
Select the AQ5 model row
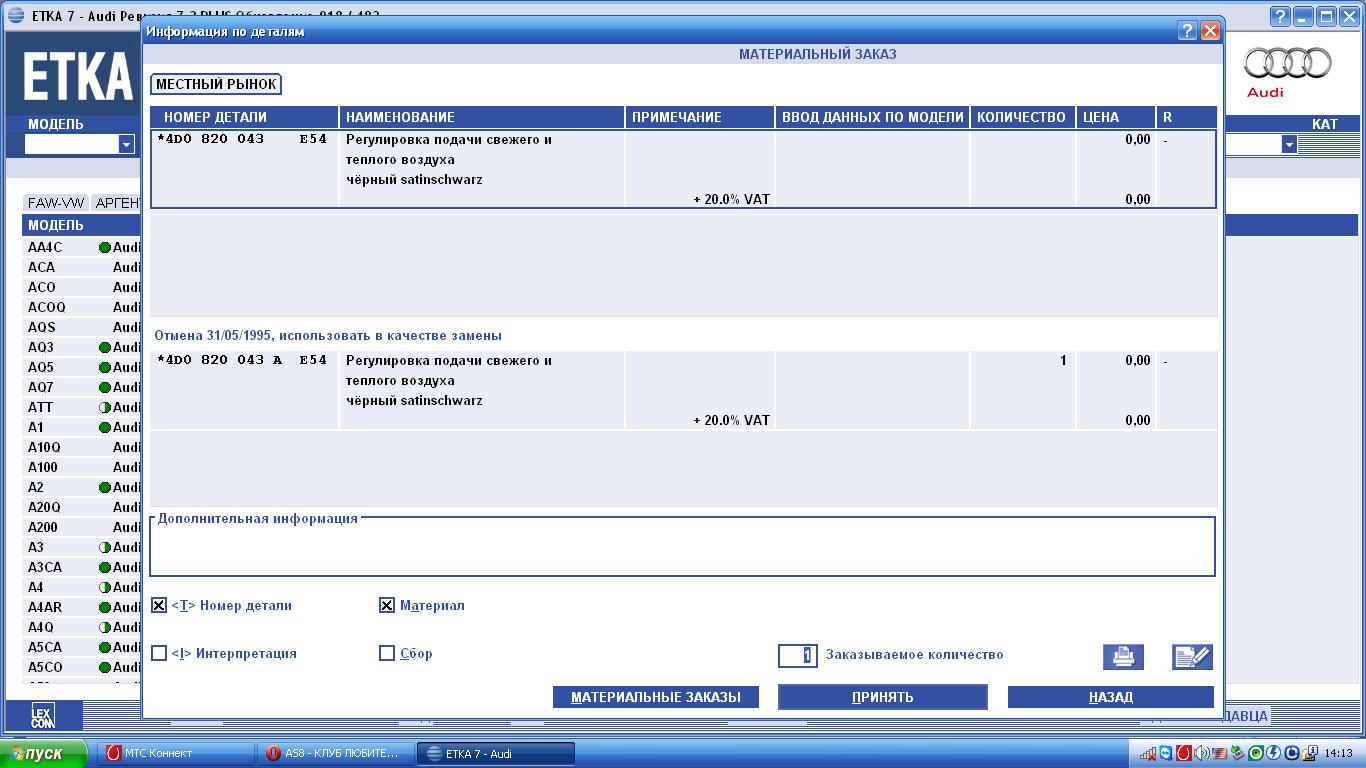click(x=82, y=367)
